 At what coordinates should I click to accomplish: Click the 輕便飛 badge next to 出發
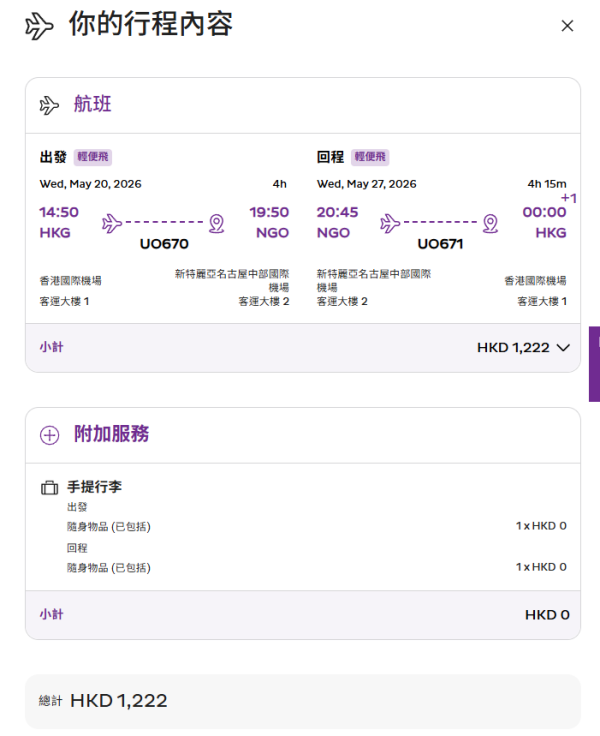[93, 157]
